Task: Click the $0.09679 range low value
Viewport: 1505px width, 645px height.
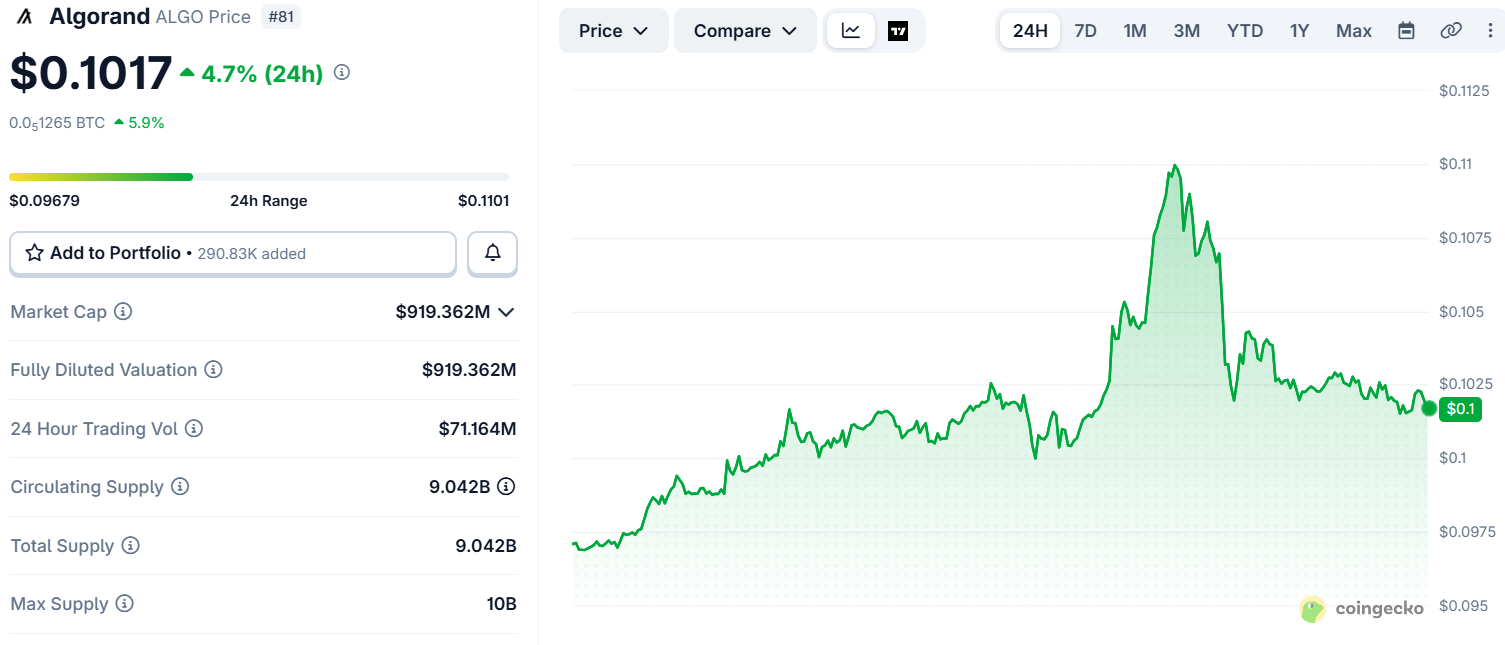Action: (x=45, y=200)
